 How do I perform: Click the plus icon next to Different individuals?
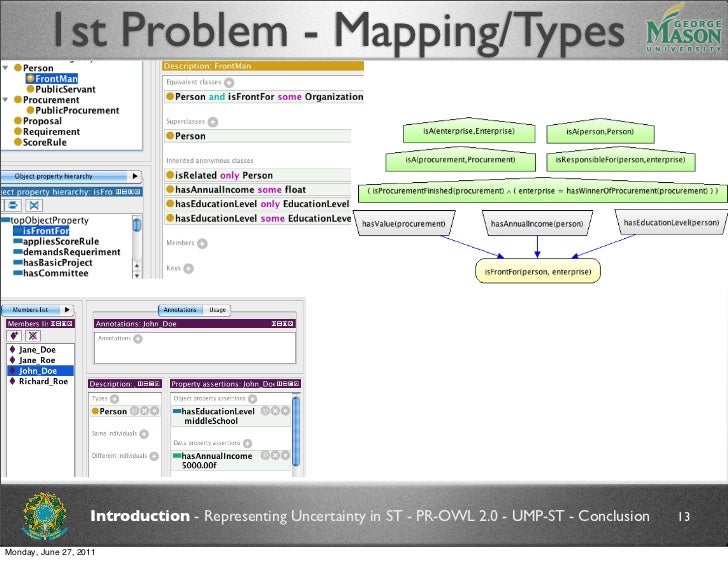(x=154, y=457)
